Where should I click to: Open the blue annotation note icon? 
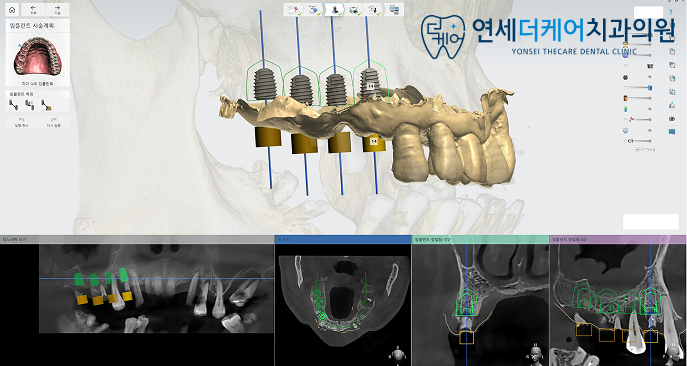[x=672, y=131]
